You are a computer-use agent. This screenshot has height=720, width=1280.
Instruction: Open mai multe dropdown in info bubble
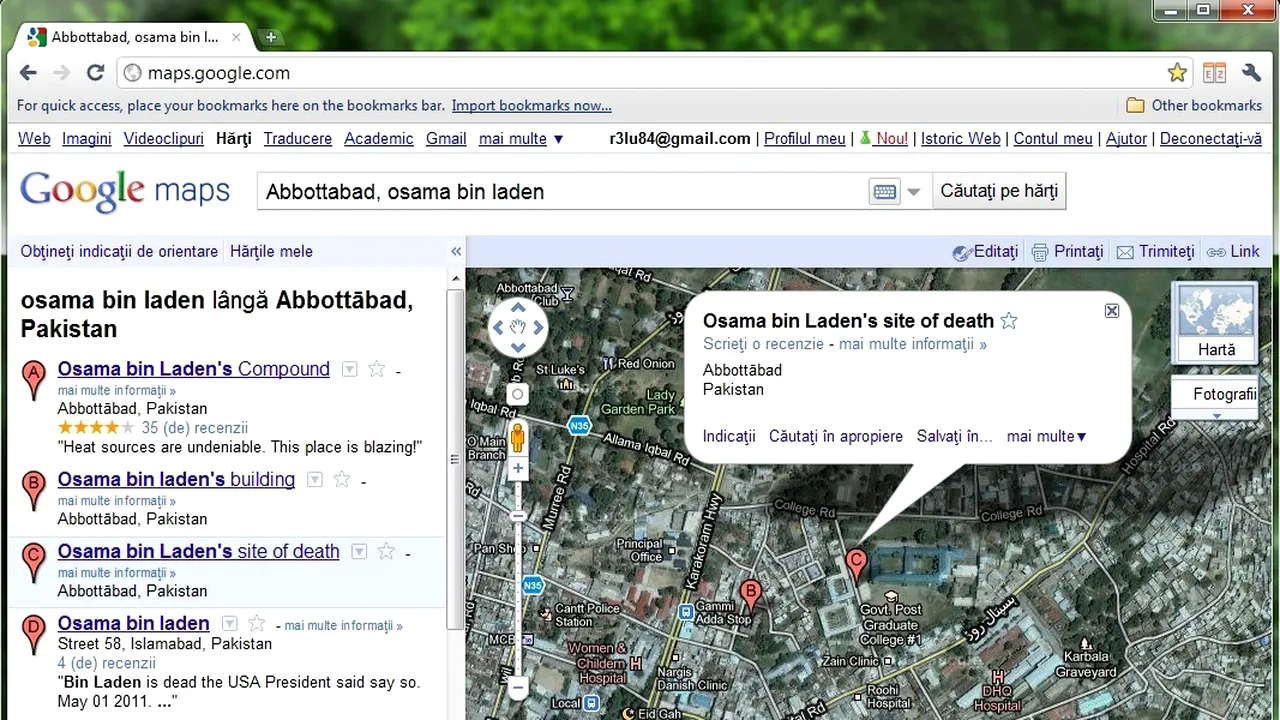(1047, 436)
